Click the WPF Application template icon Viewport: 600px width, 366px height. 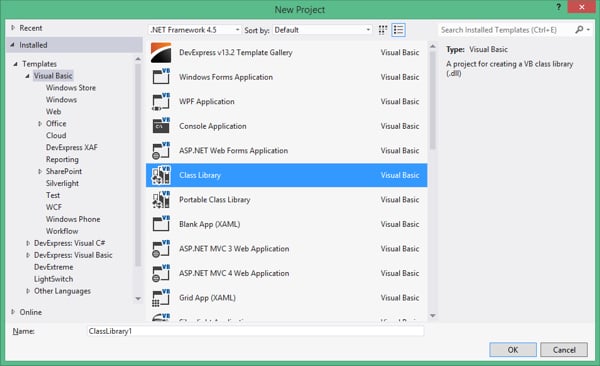[x=161, y=101]
